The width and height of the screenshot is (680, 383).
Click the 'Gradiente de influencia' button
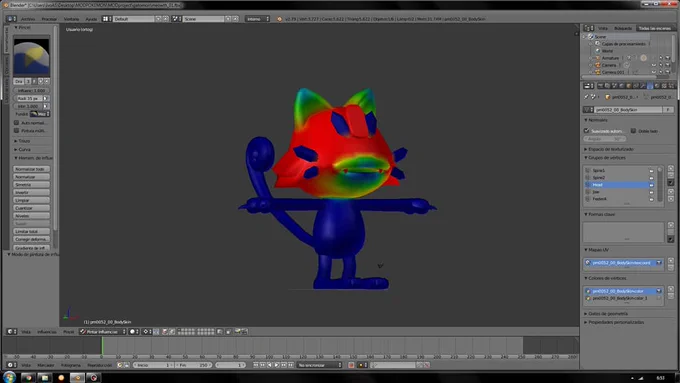(31, 248)
